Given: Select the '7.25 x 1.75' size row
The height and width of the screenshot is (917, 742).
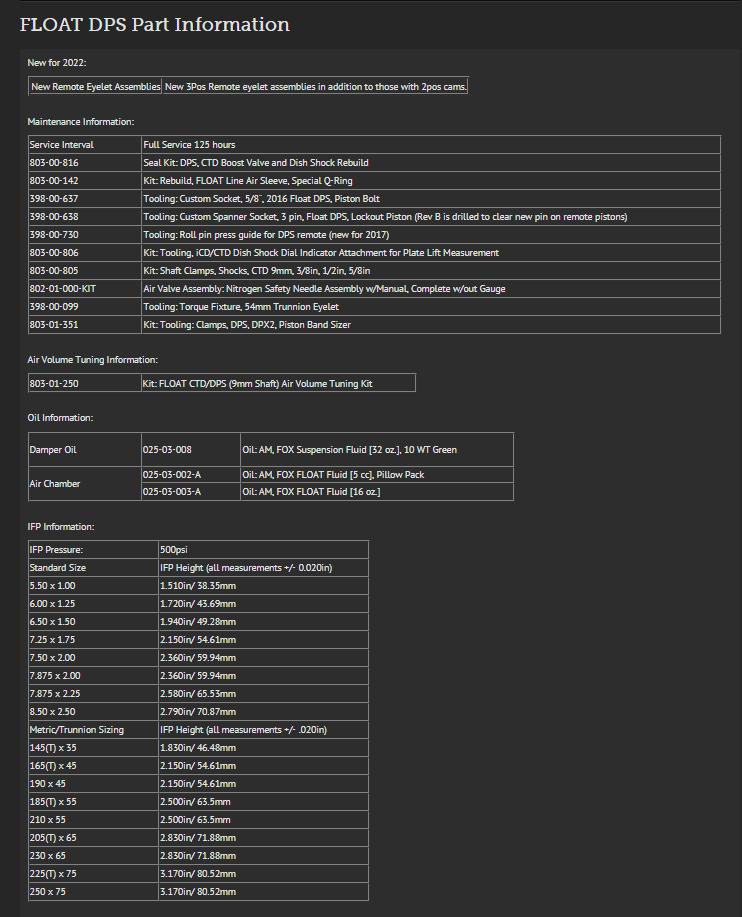Looking at the screenshot, I should click(x=199, y=640).
